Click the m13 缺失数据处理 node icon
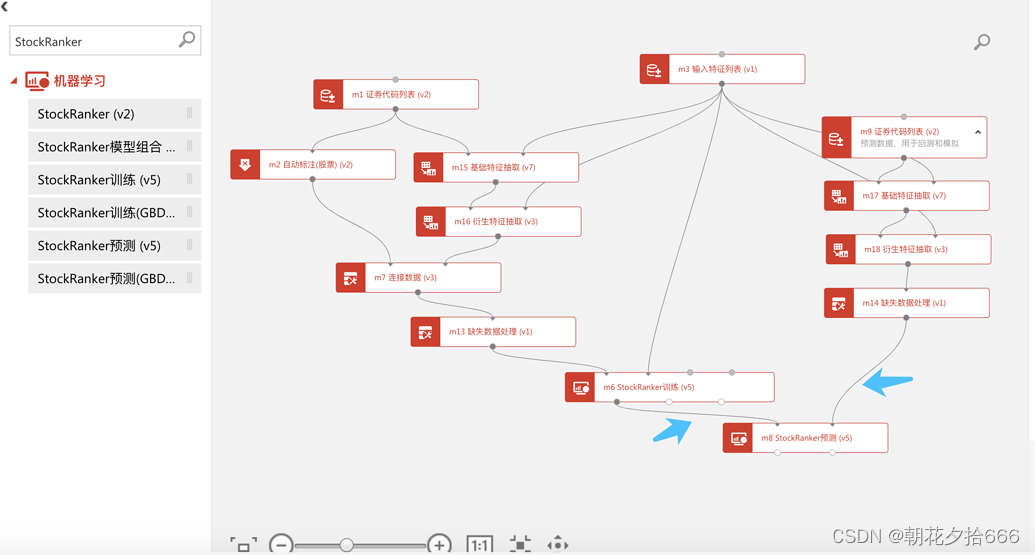This screenshot has width=1035, height=555. point(425,332)
